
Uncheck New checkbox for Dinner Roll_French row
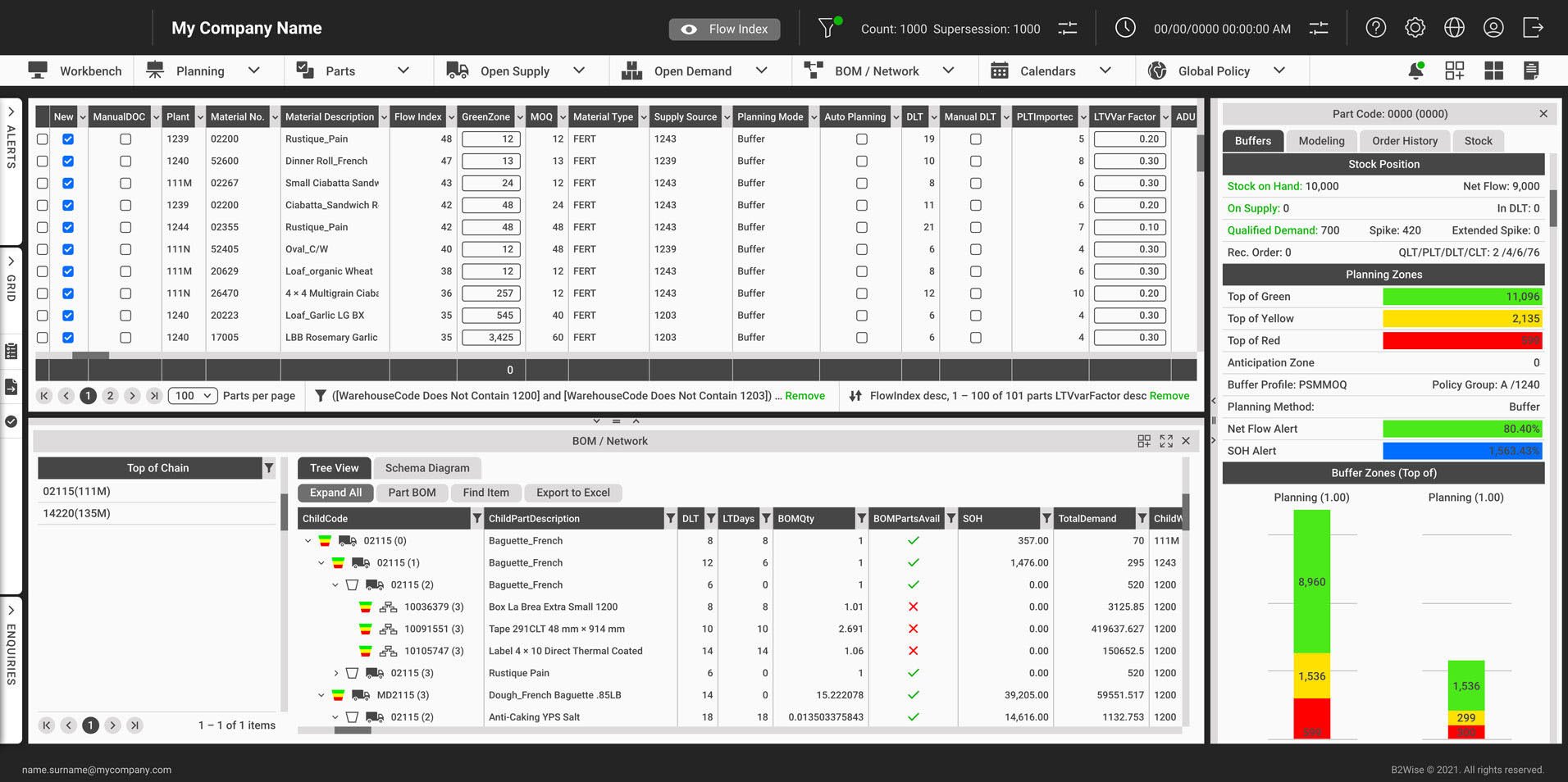pos(68,161)
